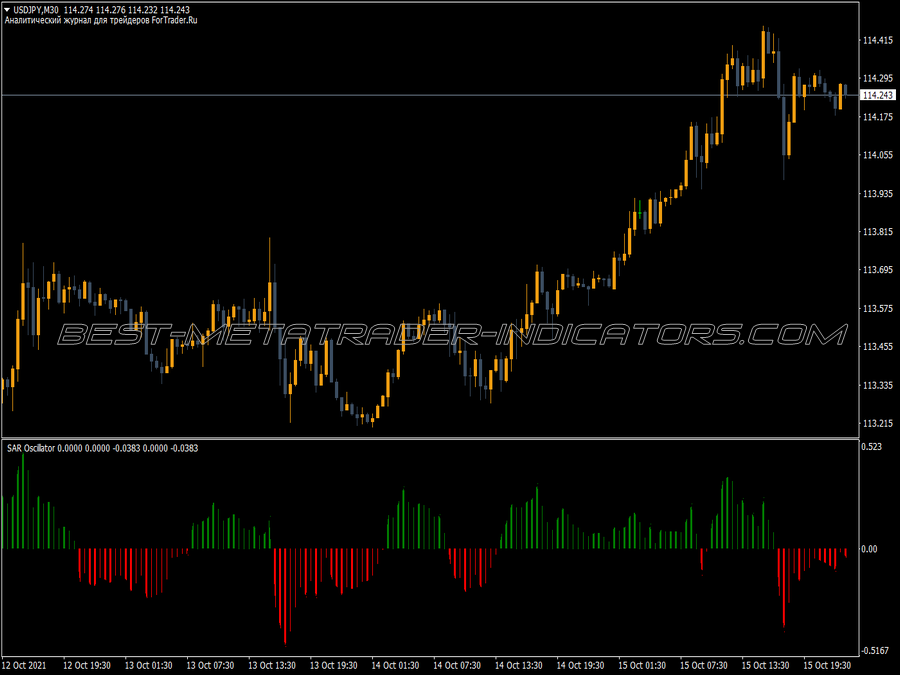Click the 0.00 oscillator zero level label
The height and width of the screenshot is (675, 900).
tap(870, 549)
